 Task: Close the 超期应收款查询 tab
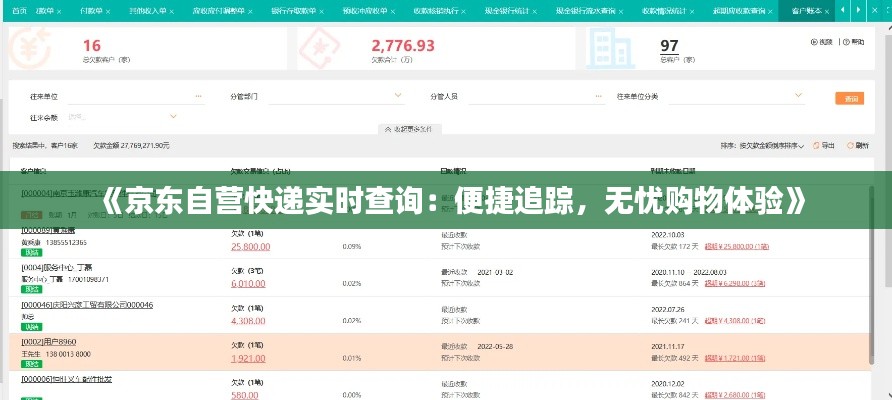coord(771,11)
